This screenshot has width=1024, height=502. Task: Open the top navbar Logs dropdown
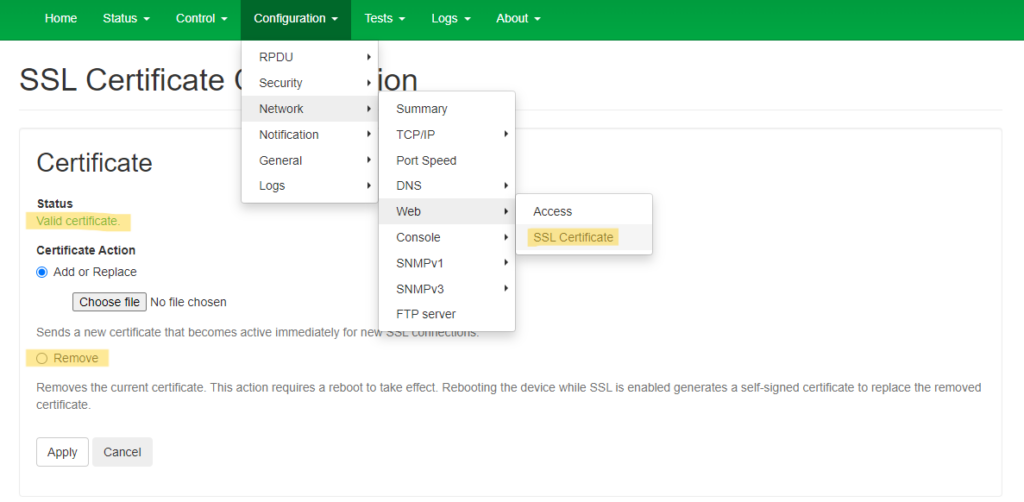[x=450, y=19]
